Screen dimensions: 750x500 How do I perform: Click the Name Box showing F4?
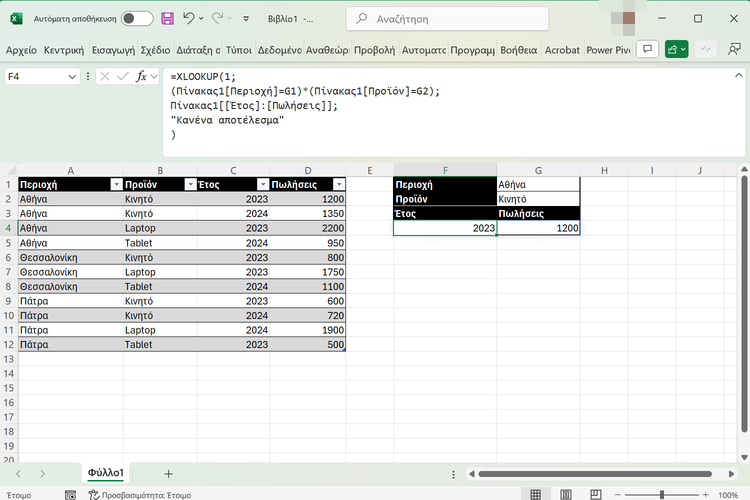click(36, 77)
